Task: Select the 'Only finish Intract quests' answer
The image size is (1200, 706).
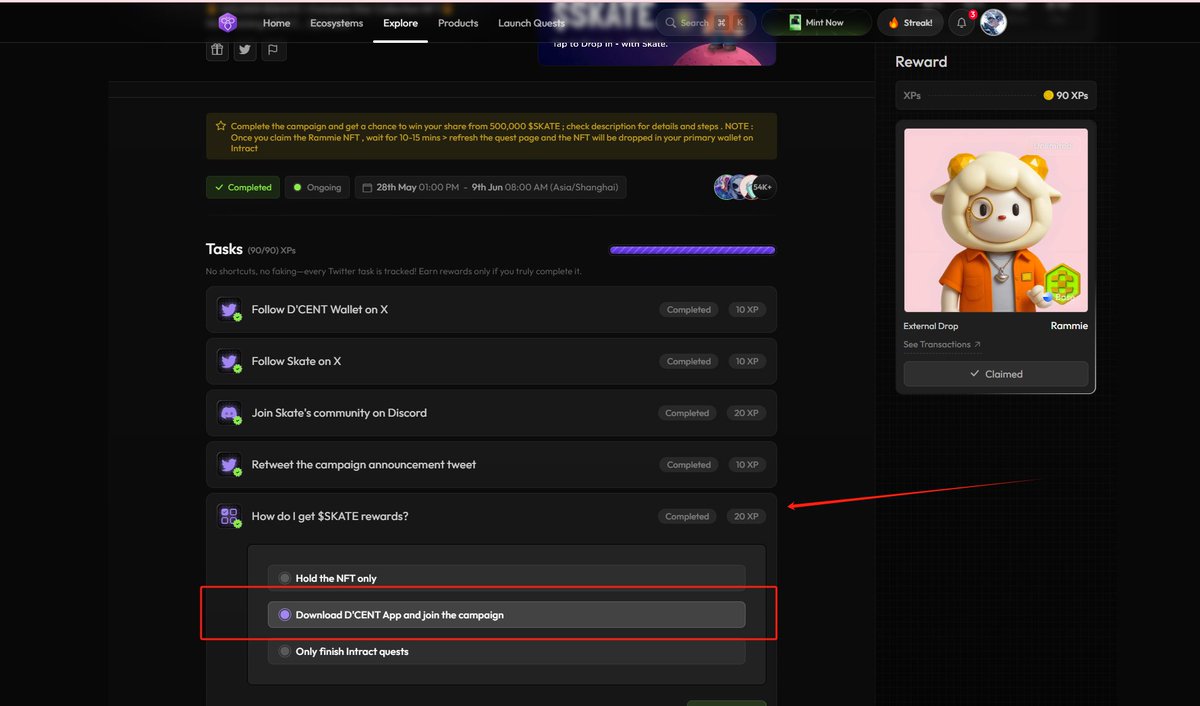Action: point(506,652)
